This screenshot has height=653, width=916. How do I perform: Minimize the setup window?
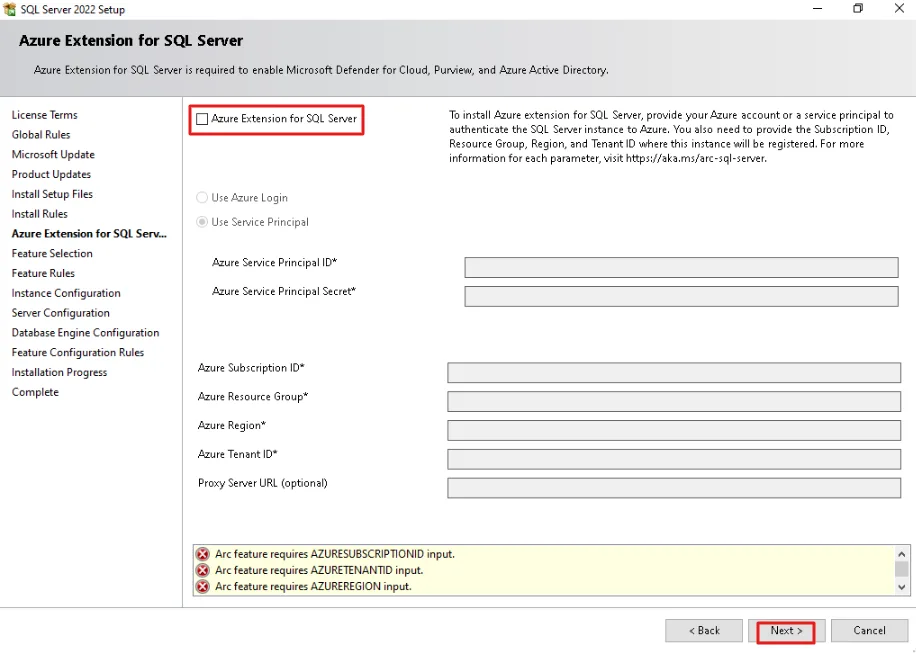coord(817,8)
